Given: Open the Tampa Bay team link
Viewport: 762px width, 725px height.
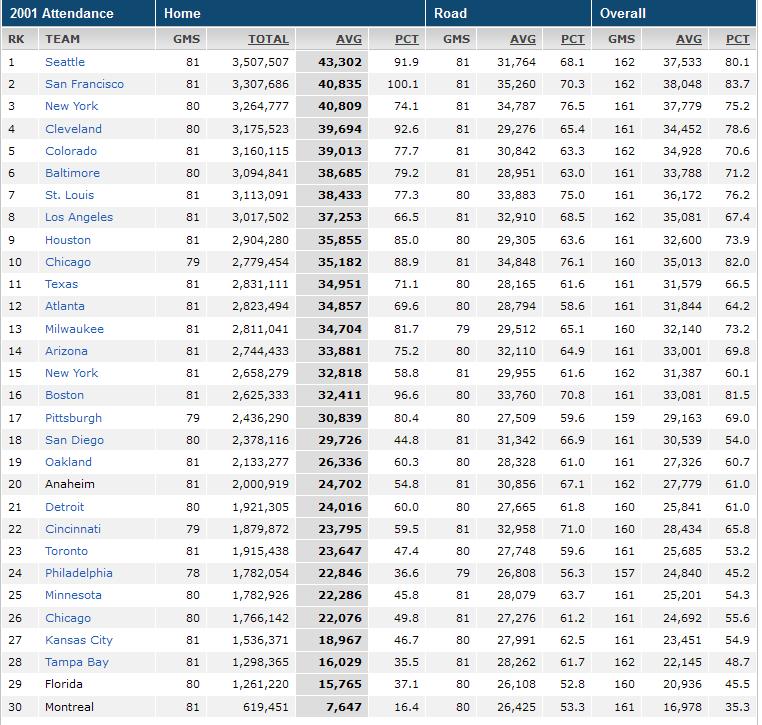Looking at the screenshot, I should pos(77,662).
